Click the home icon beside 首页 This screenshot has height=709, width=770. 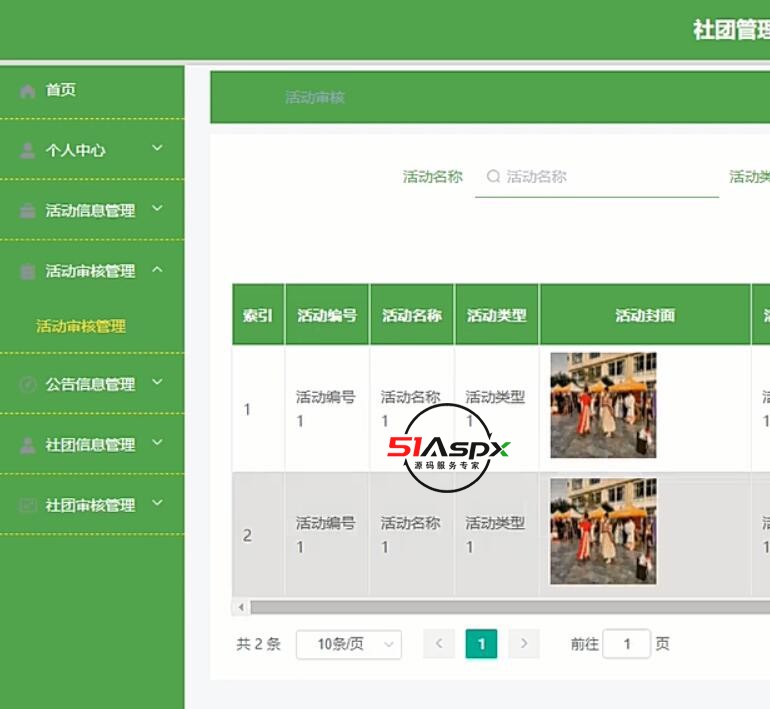pyautogui.click(x=28, y=91)
